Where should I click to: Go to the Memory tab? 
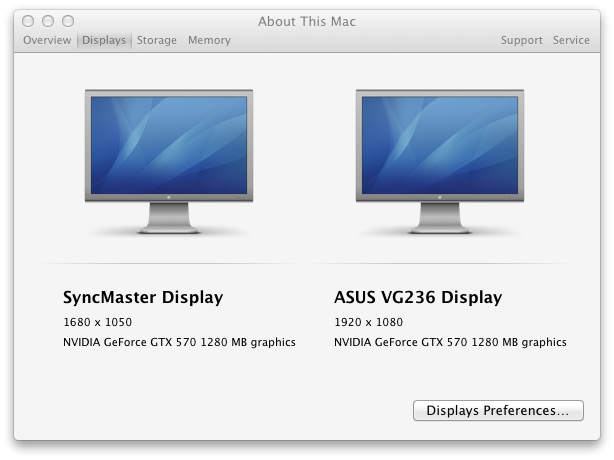click(x=209, y=40)
